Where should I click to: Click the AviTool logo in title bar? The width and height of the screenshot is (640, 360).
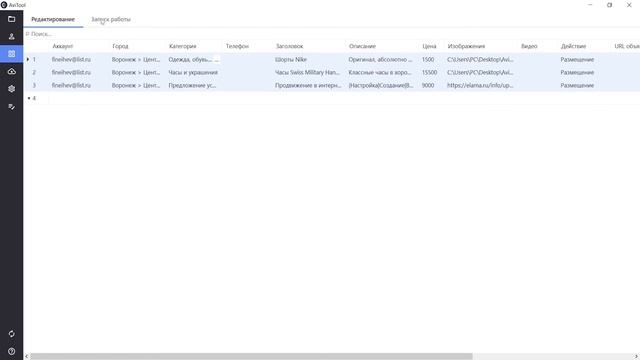pos(4,5)
